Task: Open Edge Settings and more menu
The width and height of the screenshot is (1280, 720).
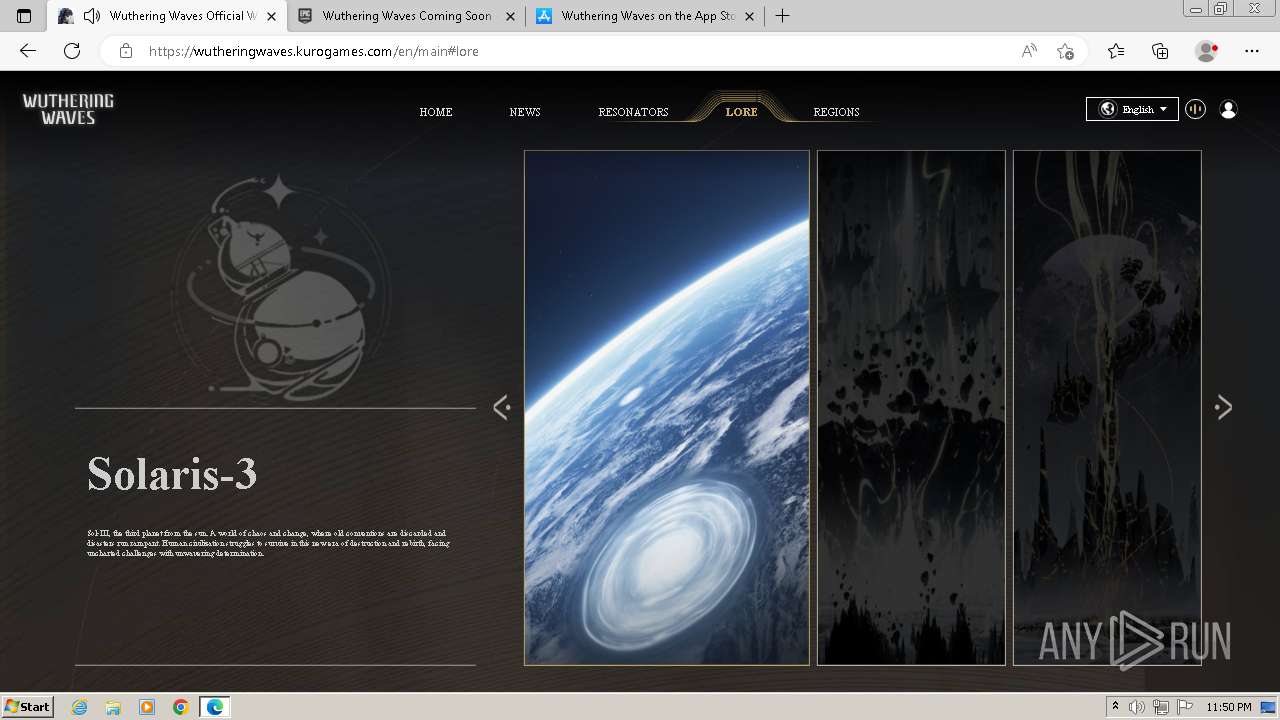Action: (1252, 51)
